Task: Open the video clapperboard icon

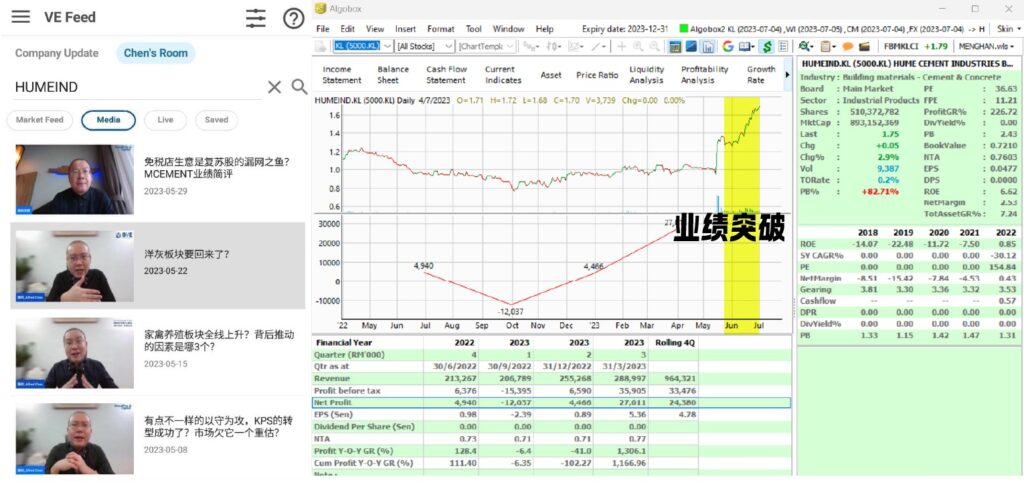Action: point(864,46)
